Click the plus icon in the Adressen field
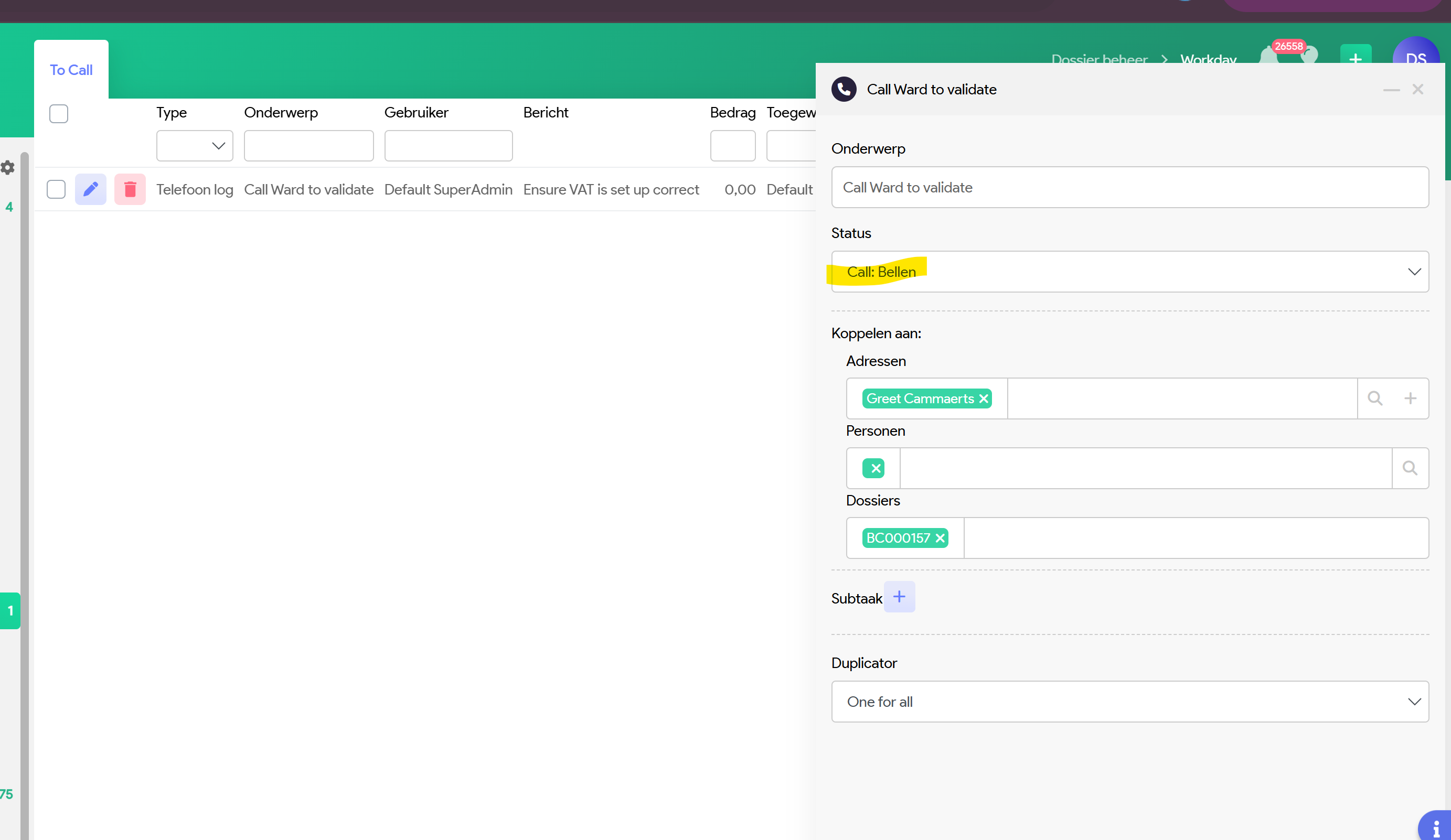 tap(1410, 398)
